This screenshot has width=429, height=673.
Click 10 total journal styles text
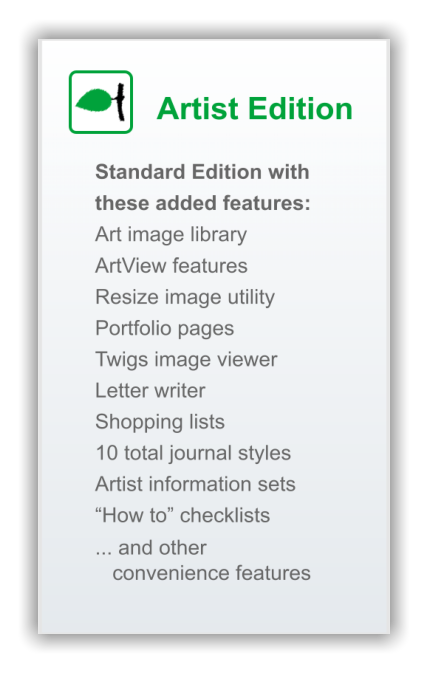(193, 453)
